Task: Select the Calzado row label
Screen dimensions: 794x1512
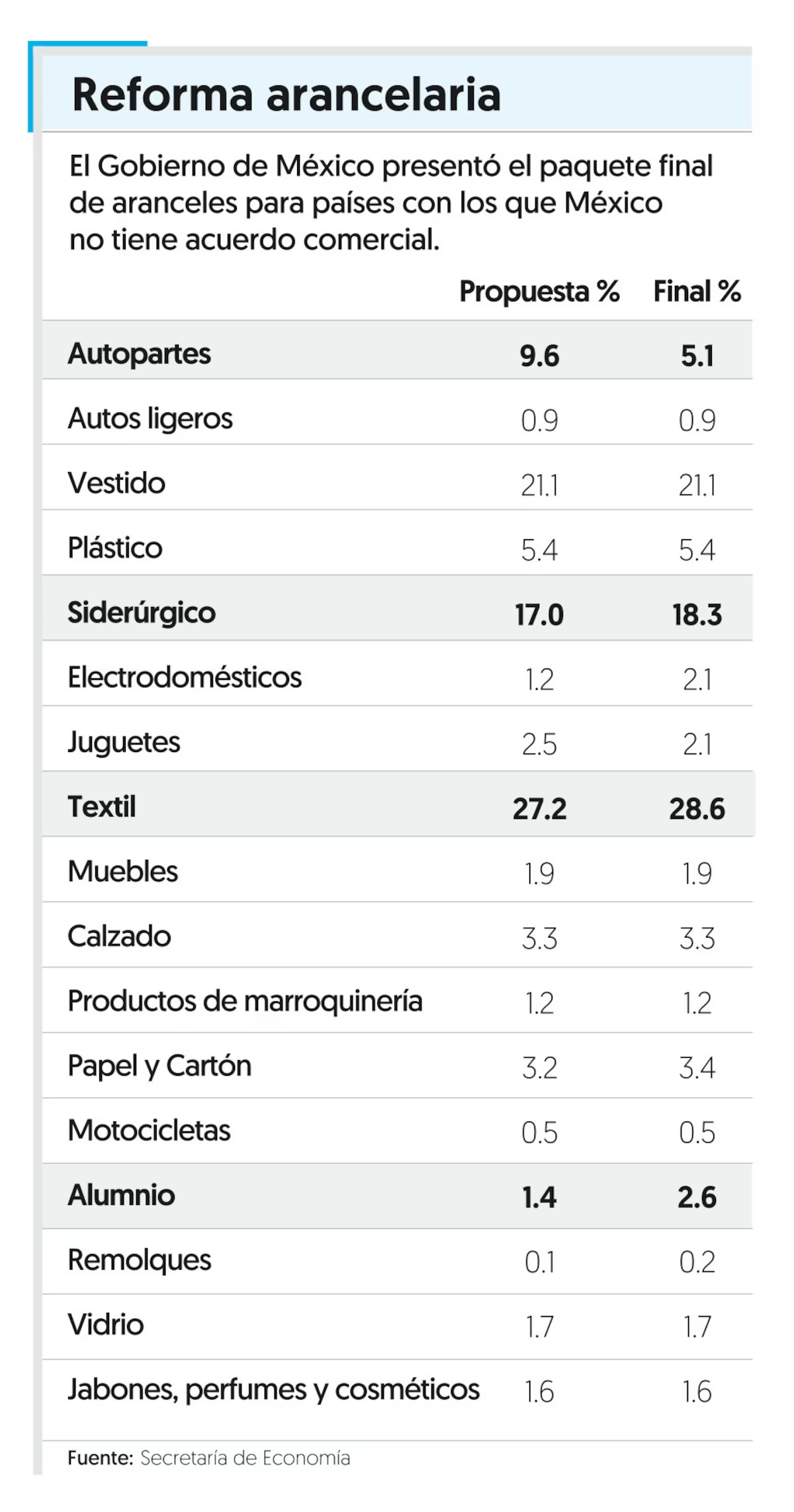Action: (119, 937)
